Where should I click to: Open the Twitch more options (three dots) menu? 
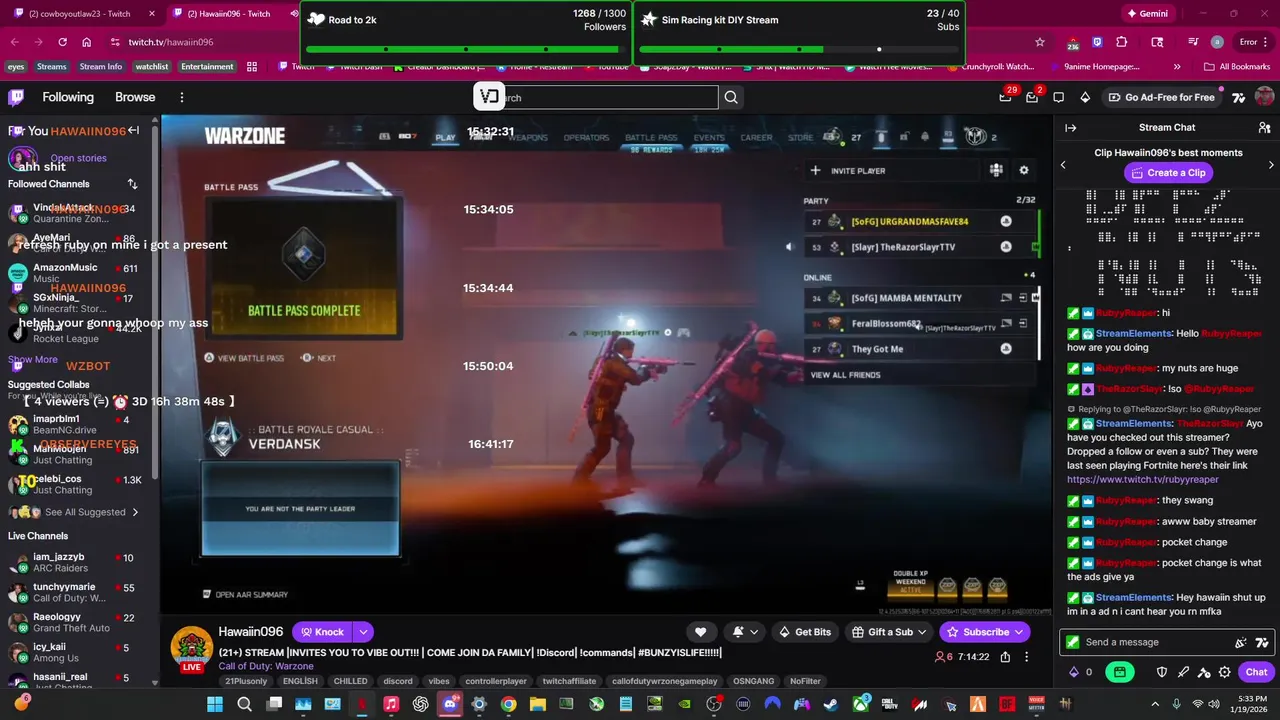pyautogui.click(x=181, y=97)
